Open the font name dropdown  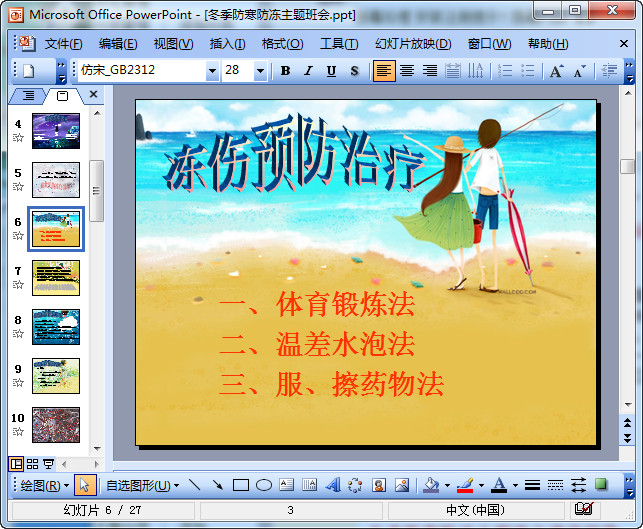(212, 71)
